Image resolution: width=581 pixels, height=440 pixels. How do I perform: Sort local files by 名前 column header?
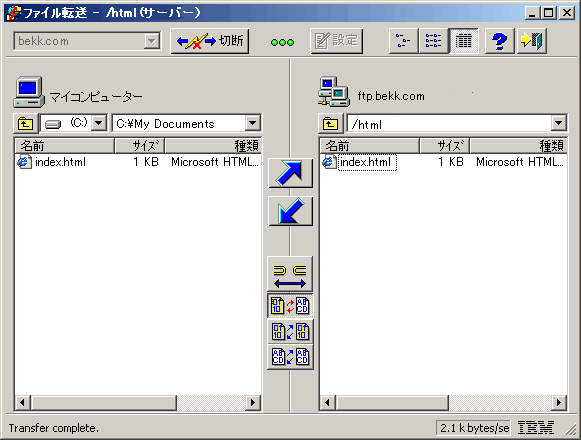click(64, 146)
